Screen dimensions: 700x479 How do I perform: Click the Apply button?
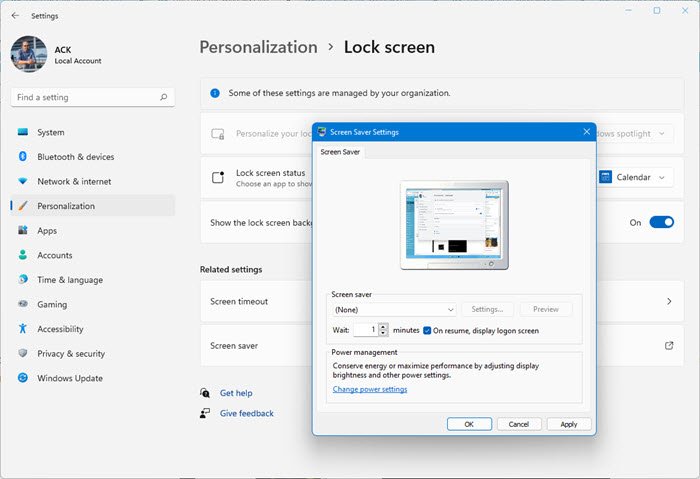(x=569, y=424)
